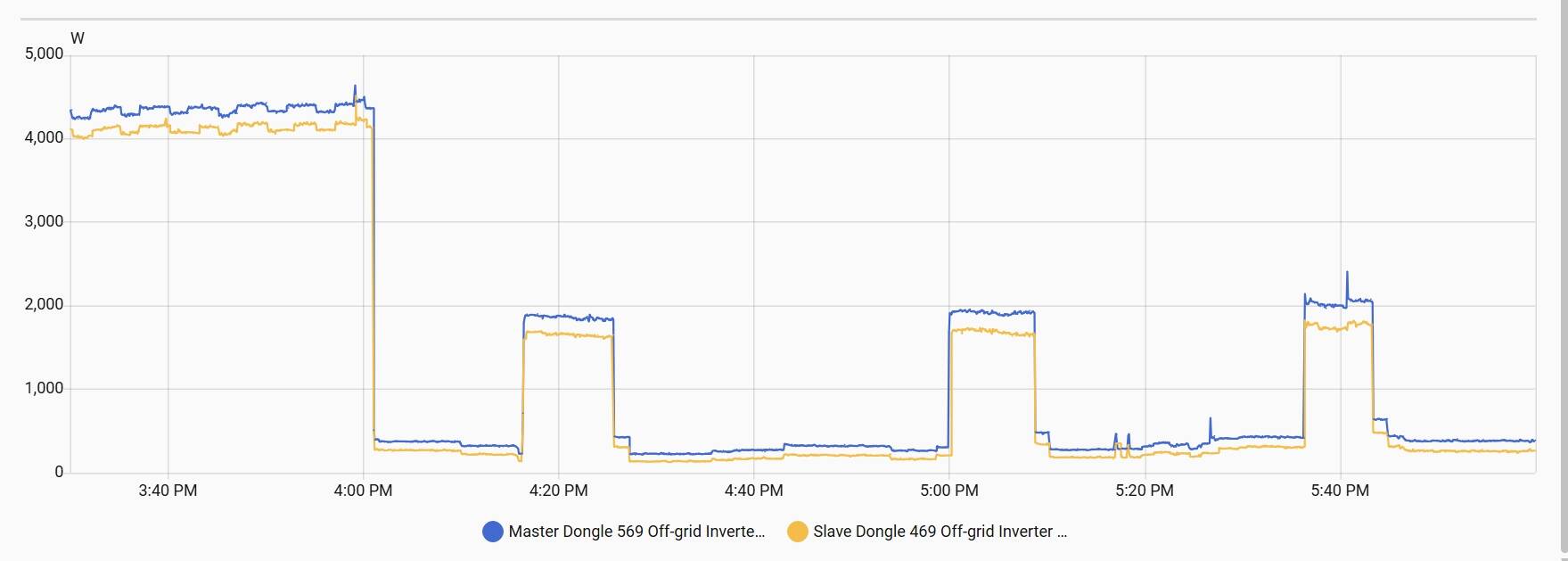
Task: Click the blue peak just before 4:00 PM
Action: [x=355, y=87]
